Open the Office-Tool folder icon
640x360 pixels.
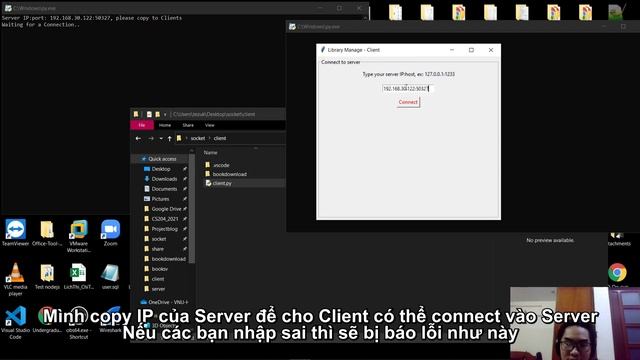pyautogui.click(x=47, y=233)
